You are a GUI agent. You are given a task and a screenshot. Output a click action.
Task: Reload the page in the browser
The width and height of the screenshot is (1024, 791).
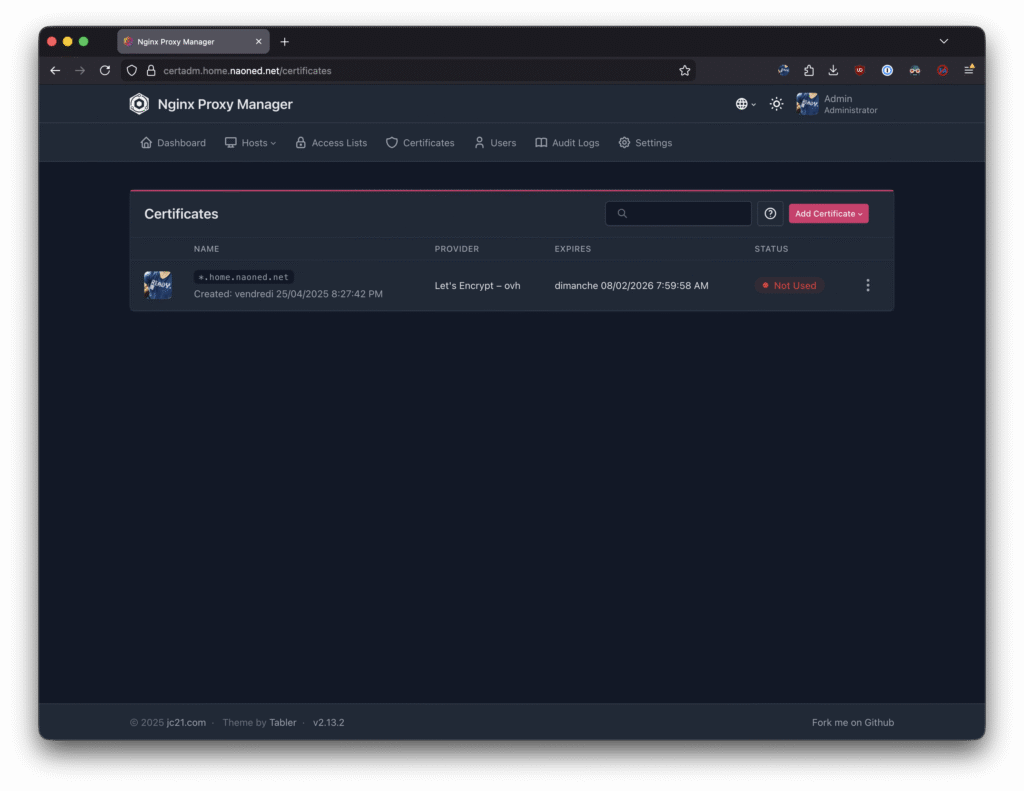click(x=105, y=71)
